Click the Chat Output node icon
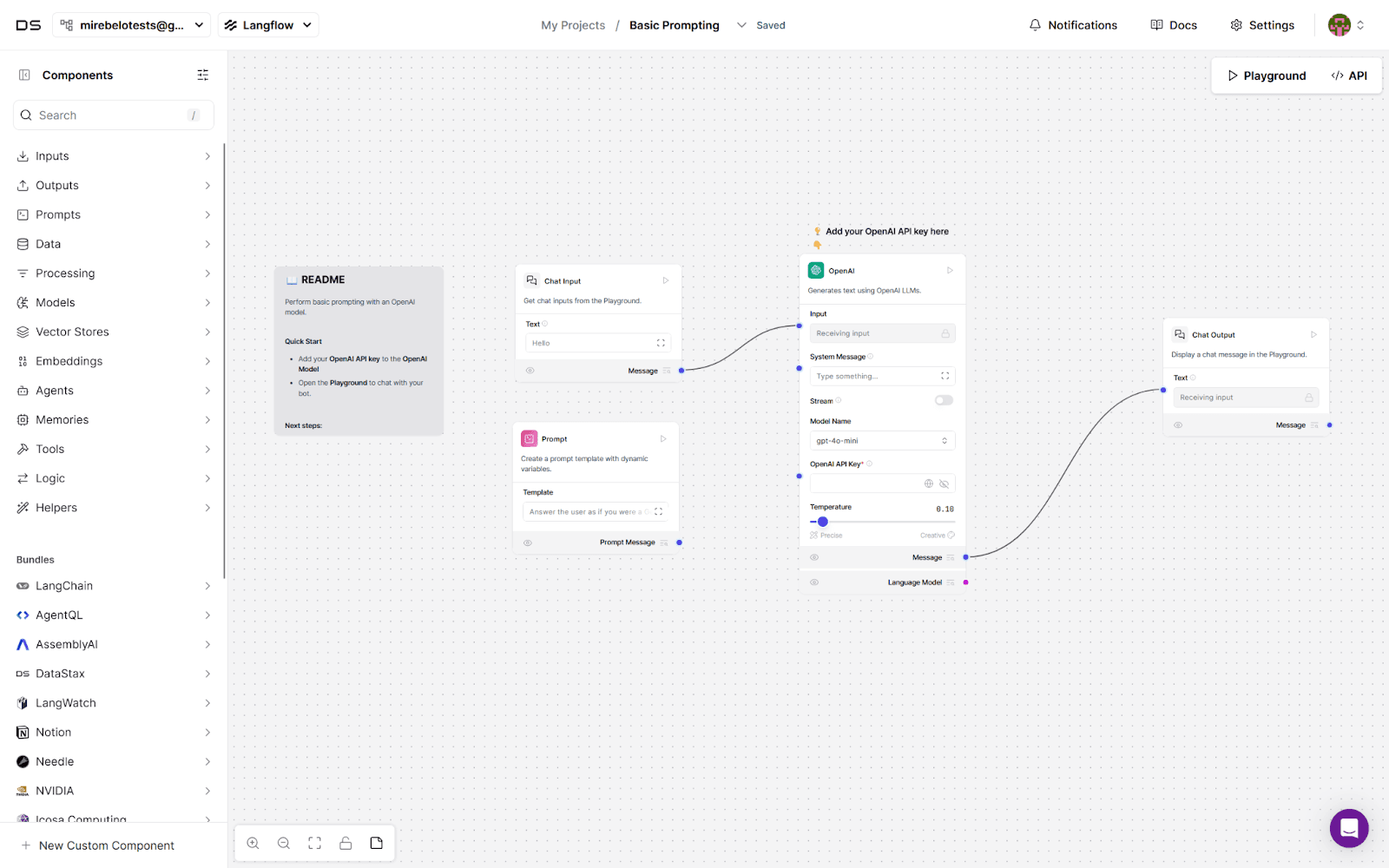The height and width of the screenshot is (868, 1389). [1180, 334]
